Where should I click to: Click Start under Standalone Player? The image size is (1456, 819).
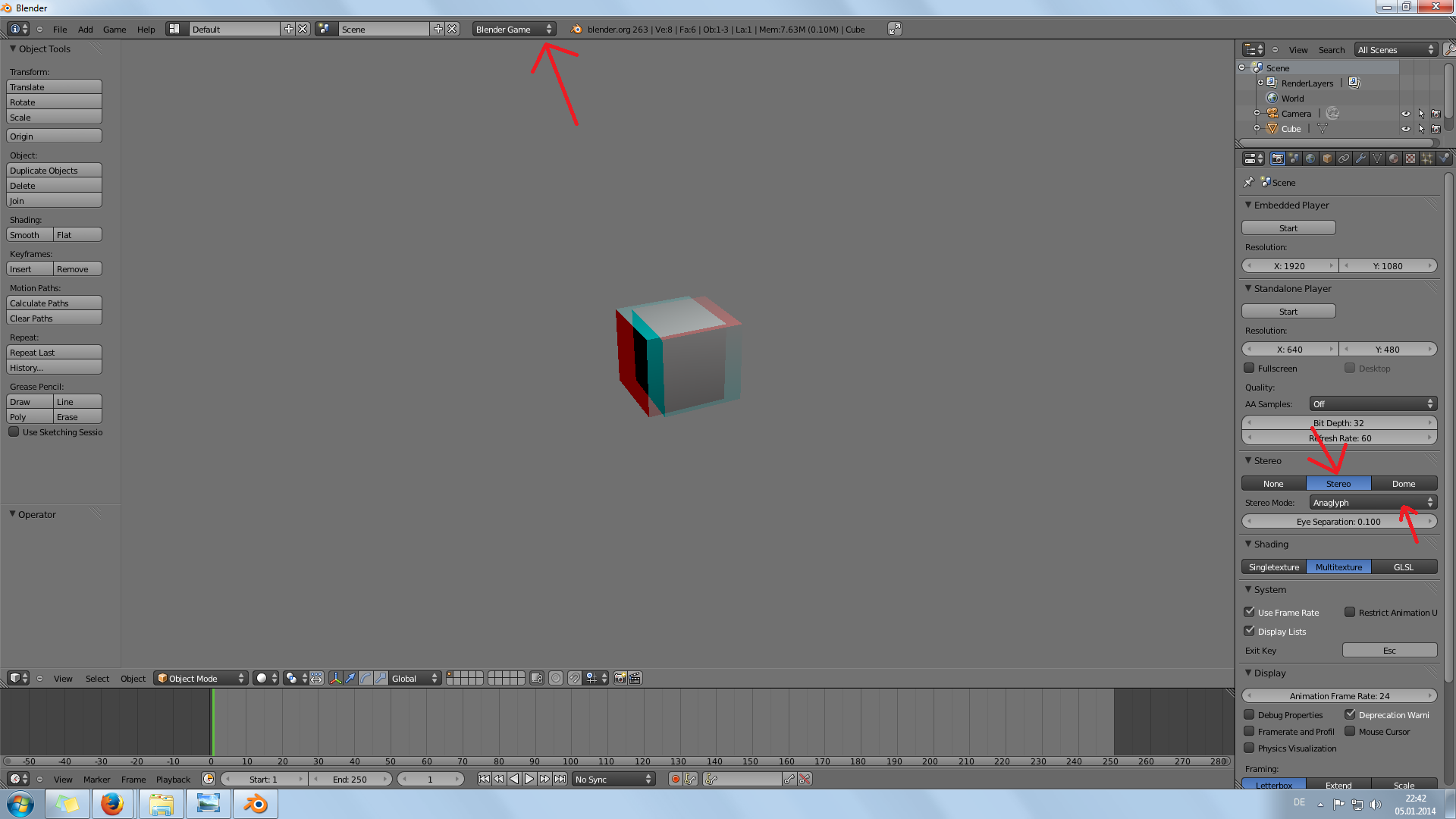[x=1288, y=311]
